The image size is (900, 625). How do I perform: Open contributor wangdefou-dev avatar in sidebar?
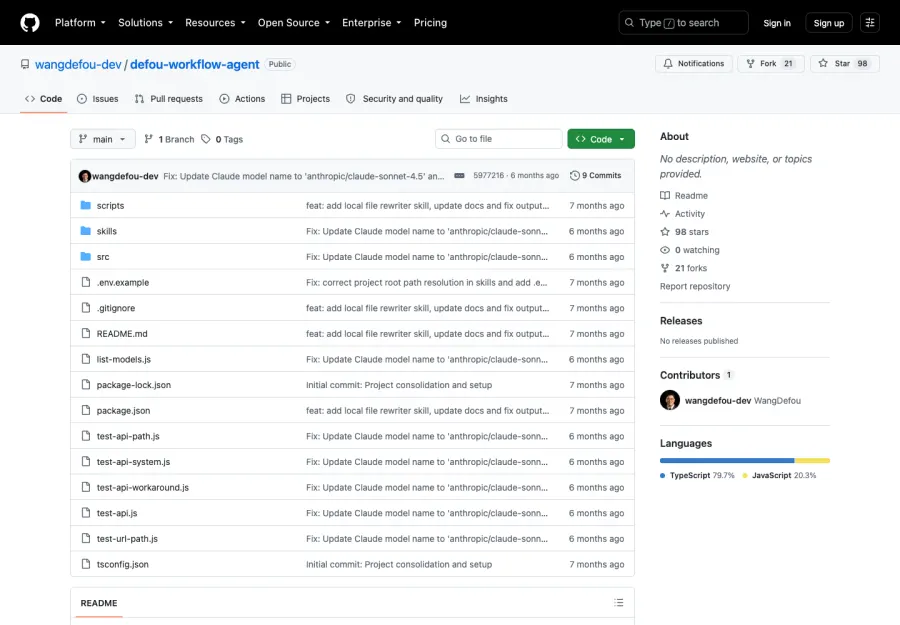tap(670, 400)
